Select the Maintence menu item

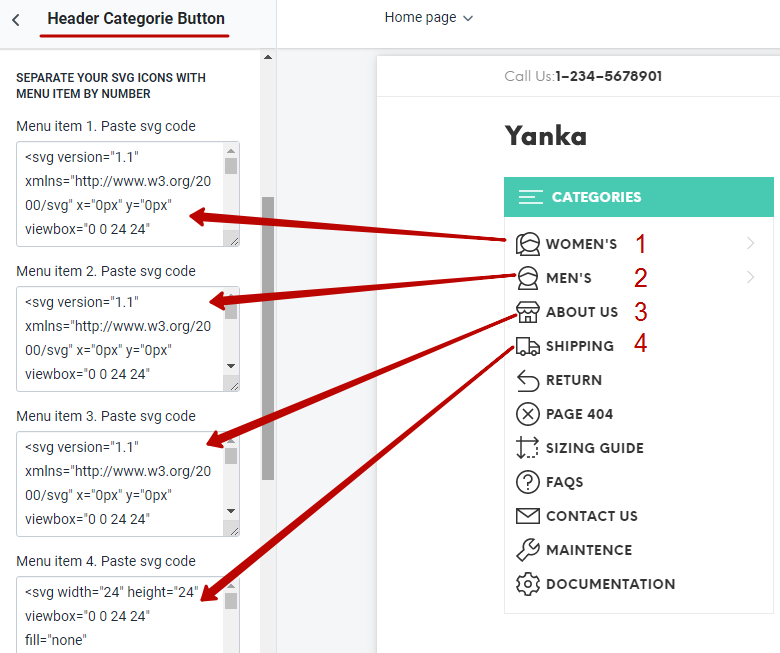(x=589, y=550)
